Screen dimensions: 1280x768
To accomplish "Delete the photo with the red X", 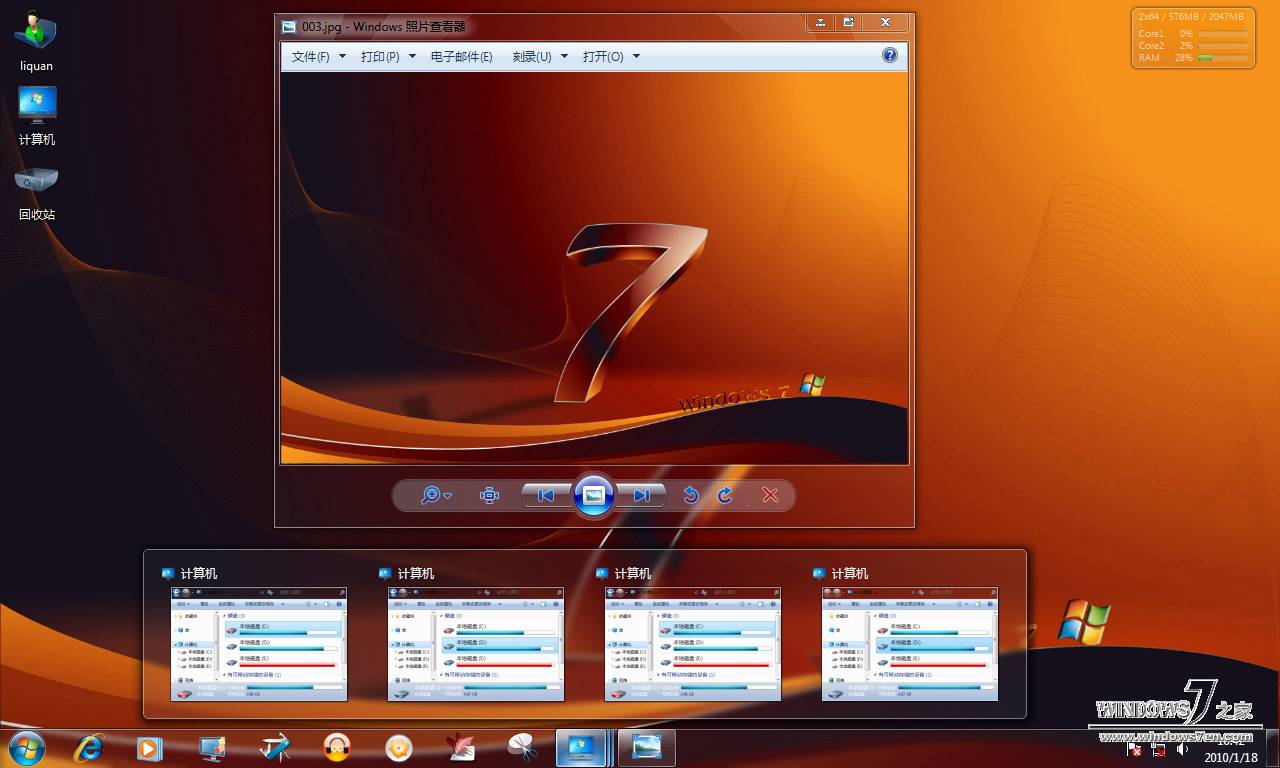I will click(770, 495).
